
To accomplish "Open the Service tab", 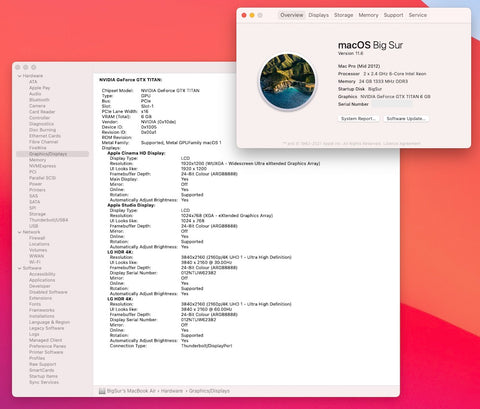I will [418, 15].
